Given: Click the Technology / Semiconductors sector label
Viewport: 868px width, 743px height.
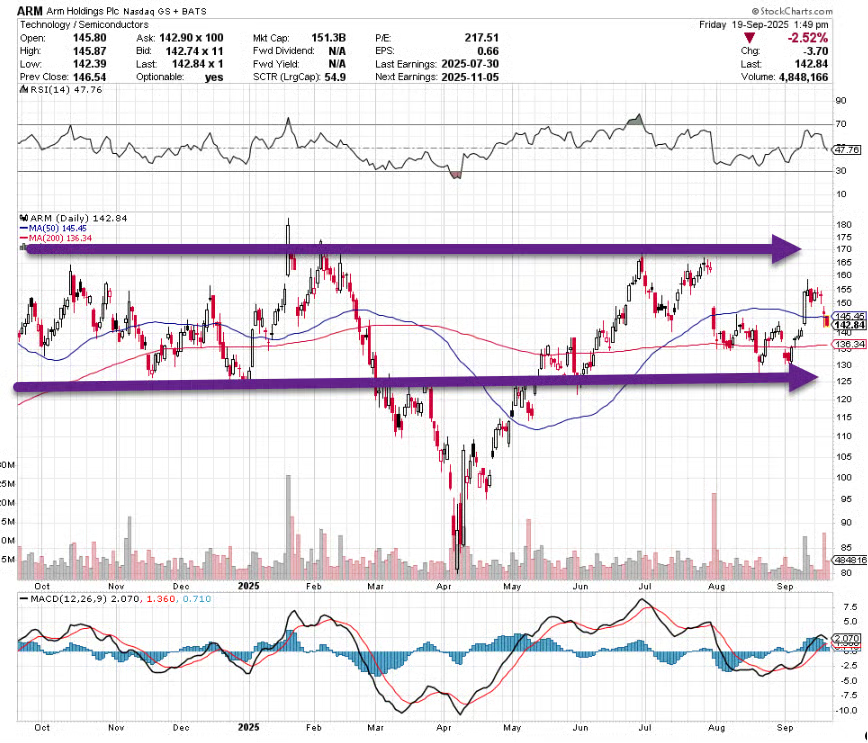Looking at the screenshot, I should [84, 25].
